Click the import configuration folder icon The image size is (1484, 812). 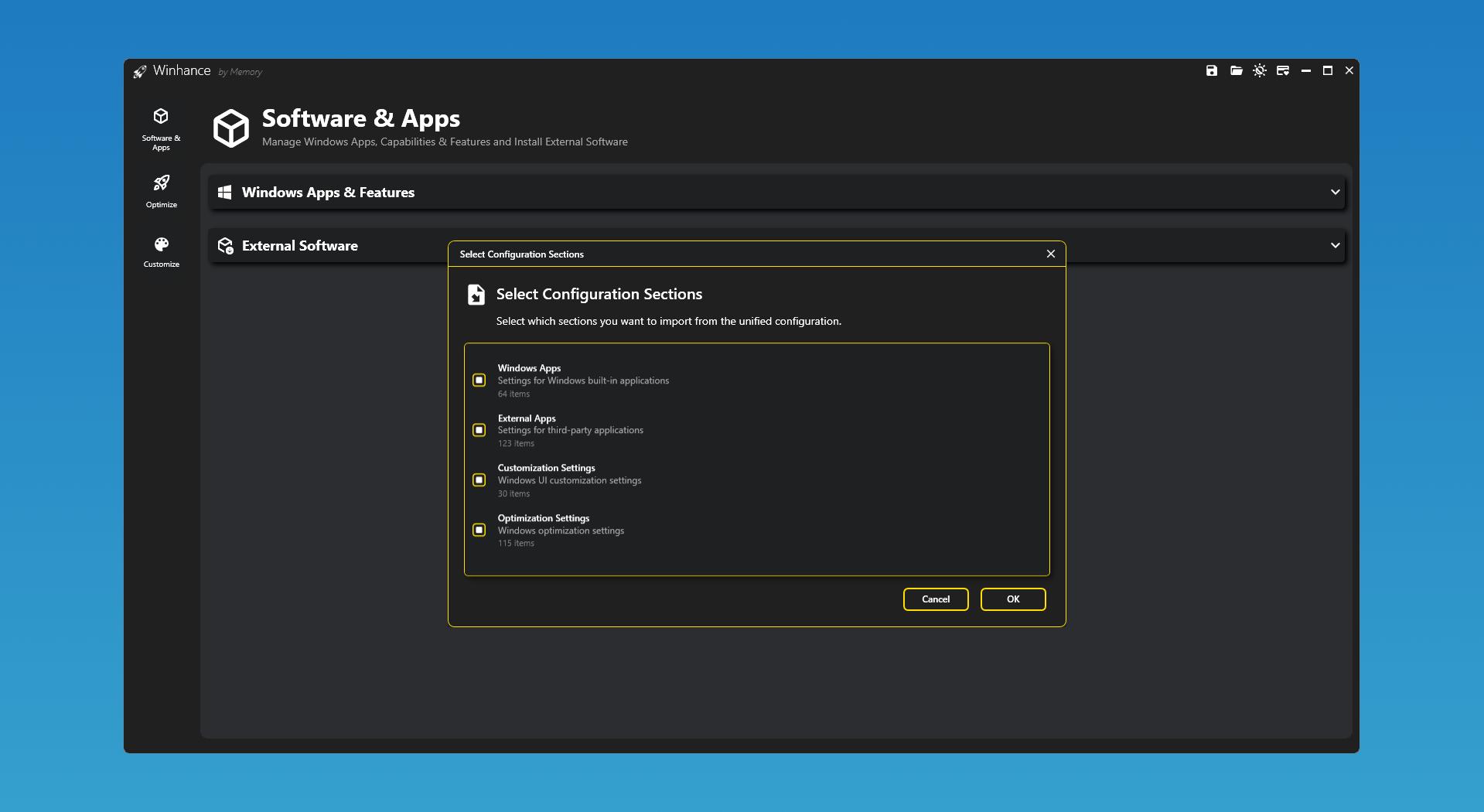[1236, 70]
